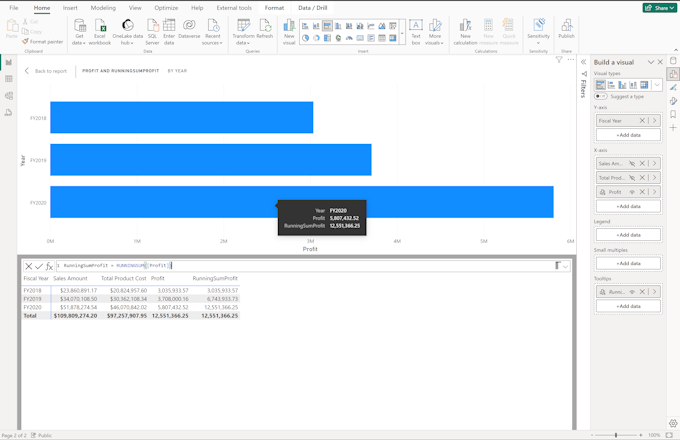Toggle Suggest a type switch

coord(601,96)
